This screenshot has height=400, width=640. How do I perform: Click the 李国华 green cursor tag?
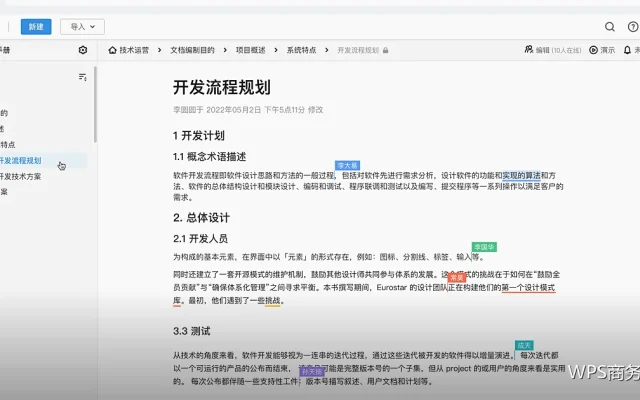(x=484, y=247)
